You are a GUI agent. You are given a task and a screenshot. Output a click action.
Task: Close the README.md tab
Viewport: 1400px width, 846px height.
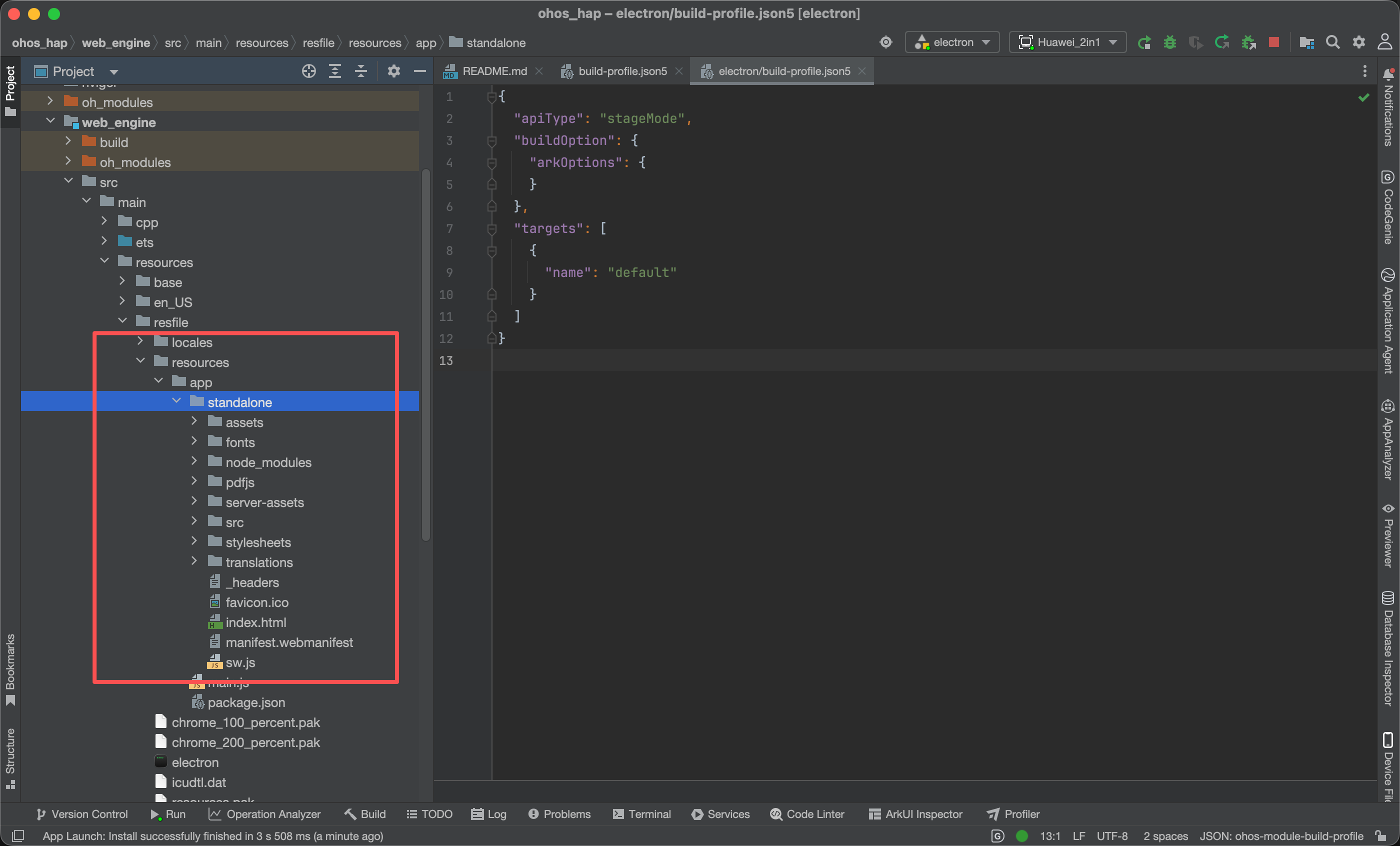tap(539, 71)
